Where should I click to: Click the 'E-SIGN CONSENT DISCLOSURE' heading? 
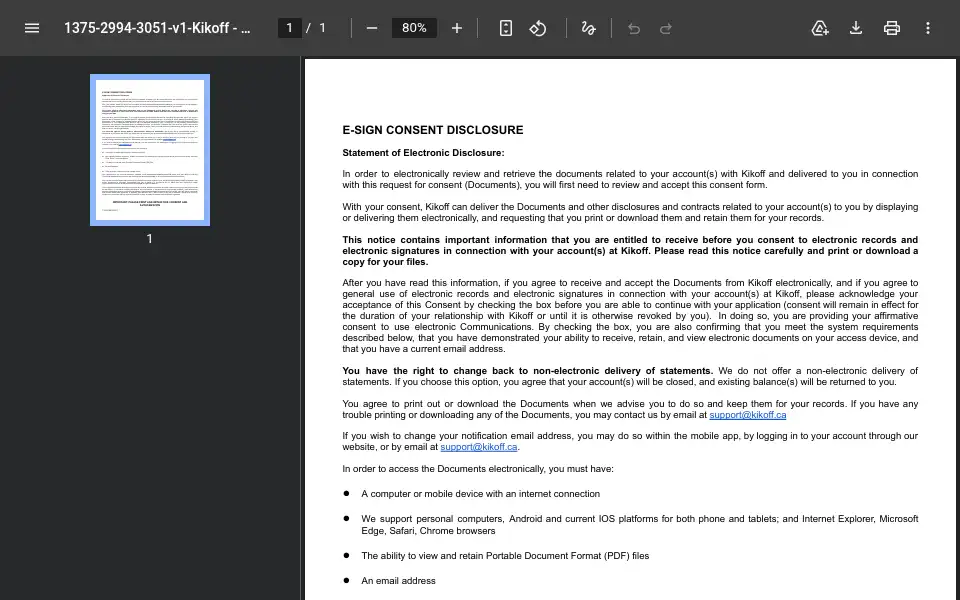coord(433,130)
